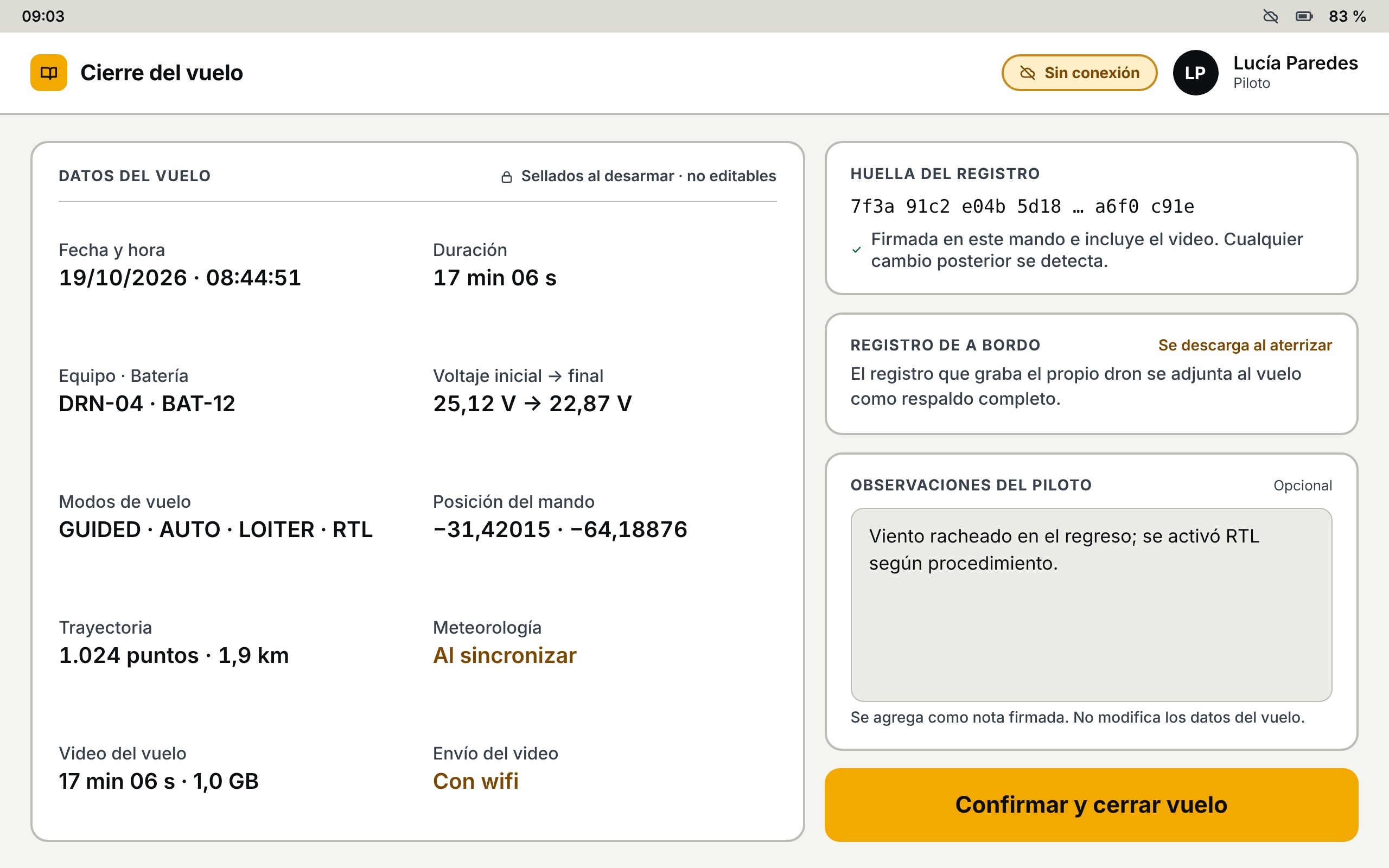Tap the cloud-off icon in status bar
1389x868 pixels.
[1271, 16]
